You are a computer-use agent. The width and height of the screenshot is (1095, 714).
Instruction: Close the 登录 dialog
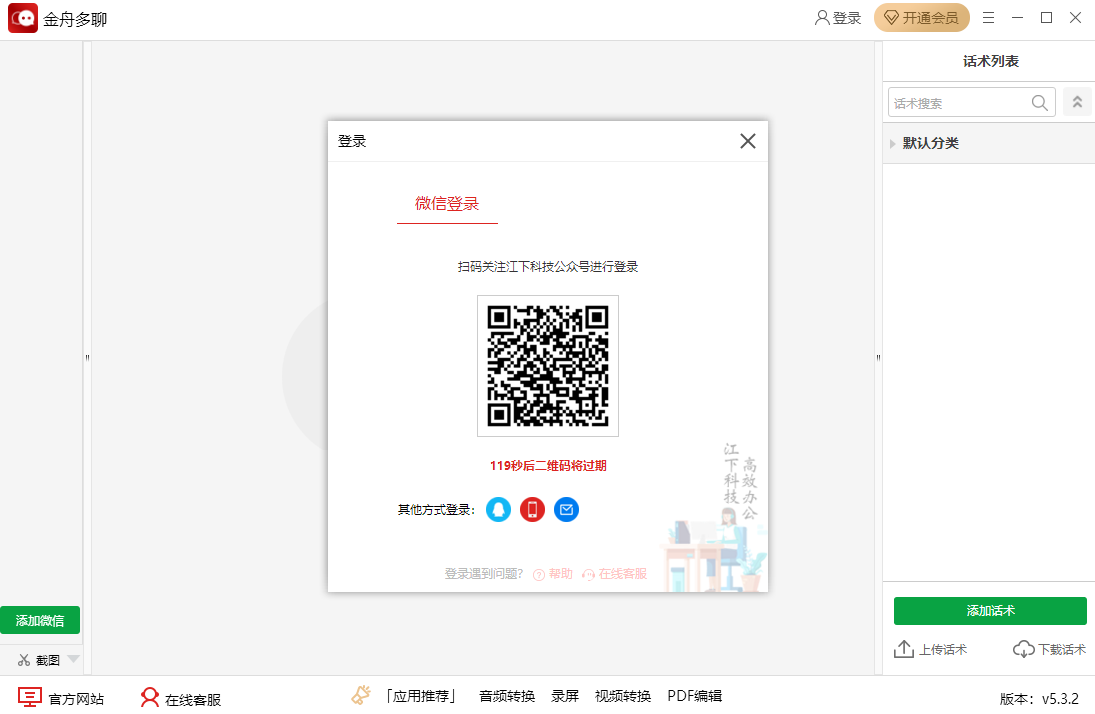pos(747,141)
